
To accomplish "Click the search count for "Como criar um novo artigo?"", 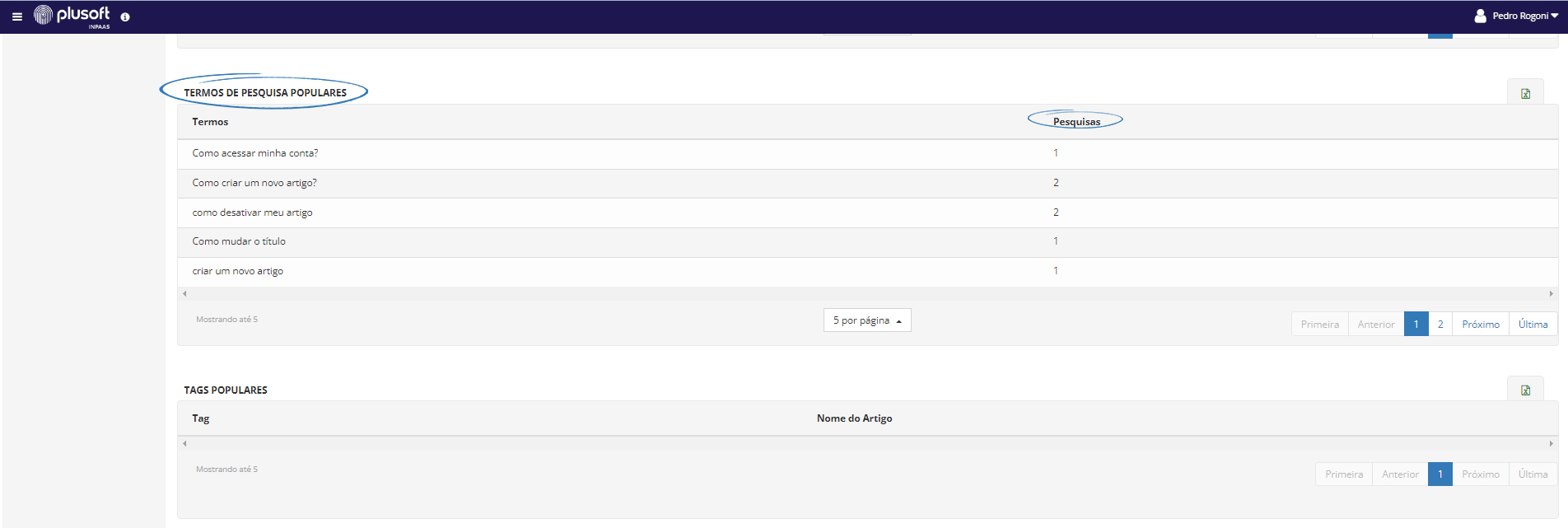I will 1056,183.
